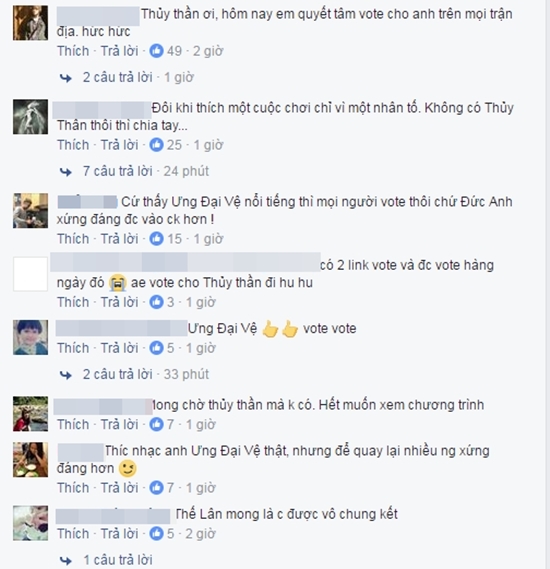
Task: Expand the '7 câu trả lời' thread
Action: [117, 171]
